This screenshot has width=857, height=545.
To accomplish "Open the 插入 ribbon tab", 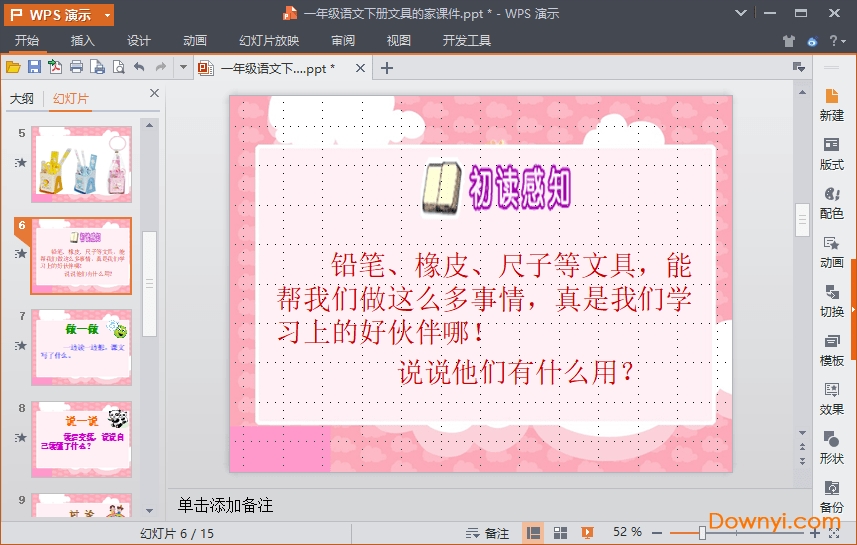I will pyautogui.click(x=83, y=41).
